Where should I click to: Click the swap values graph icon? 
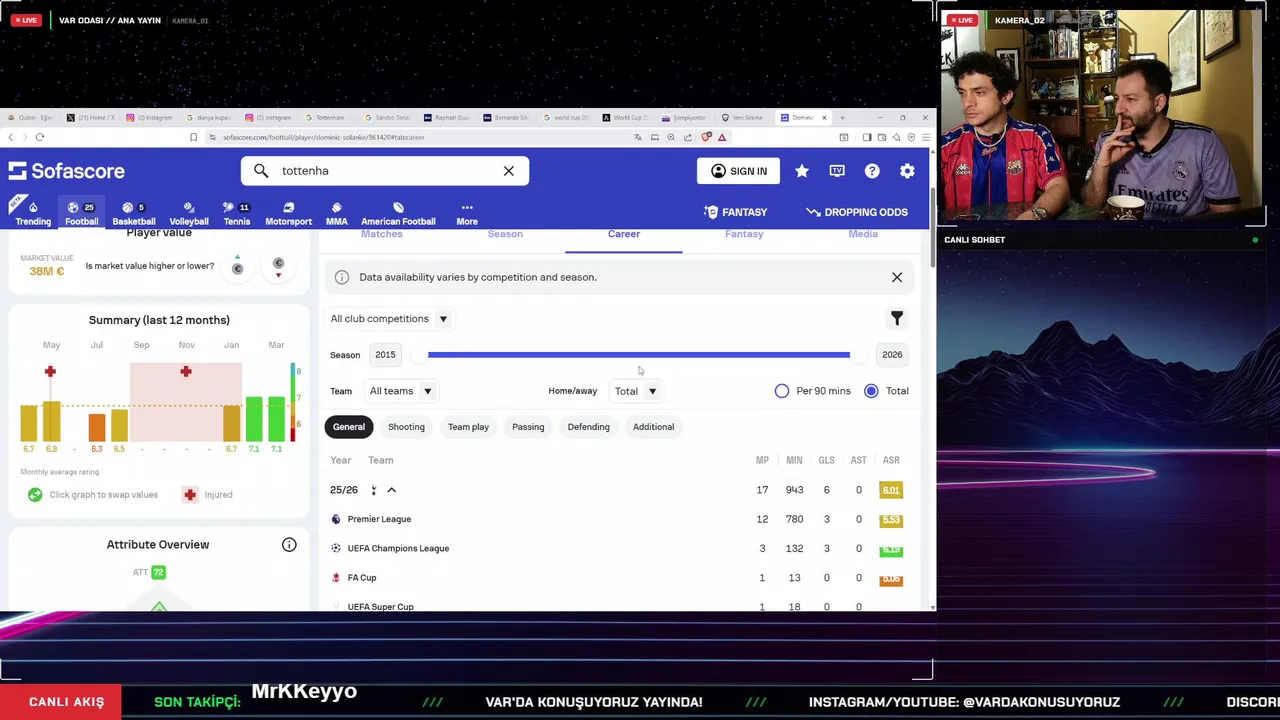tap(35, 494)
